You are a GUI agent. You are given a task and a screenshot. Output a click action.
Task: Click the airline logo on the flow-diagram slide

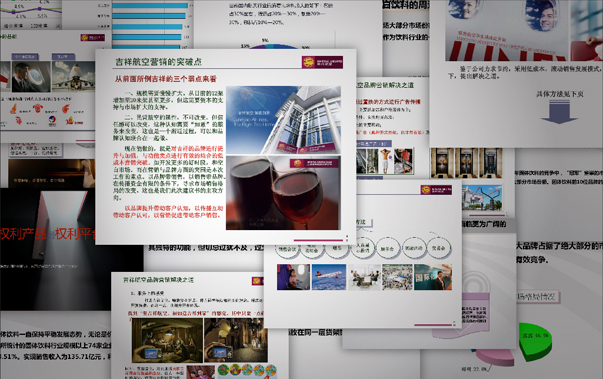click(x=436, y=190)
